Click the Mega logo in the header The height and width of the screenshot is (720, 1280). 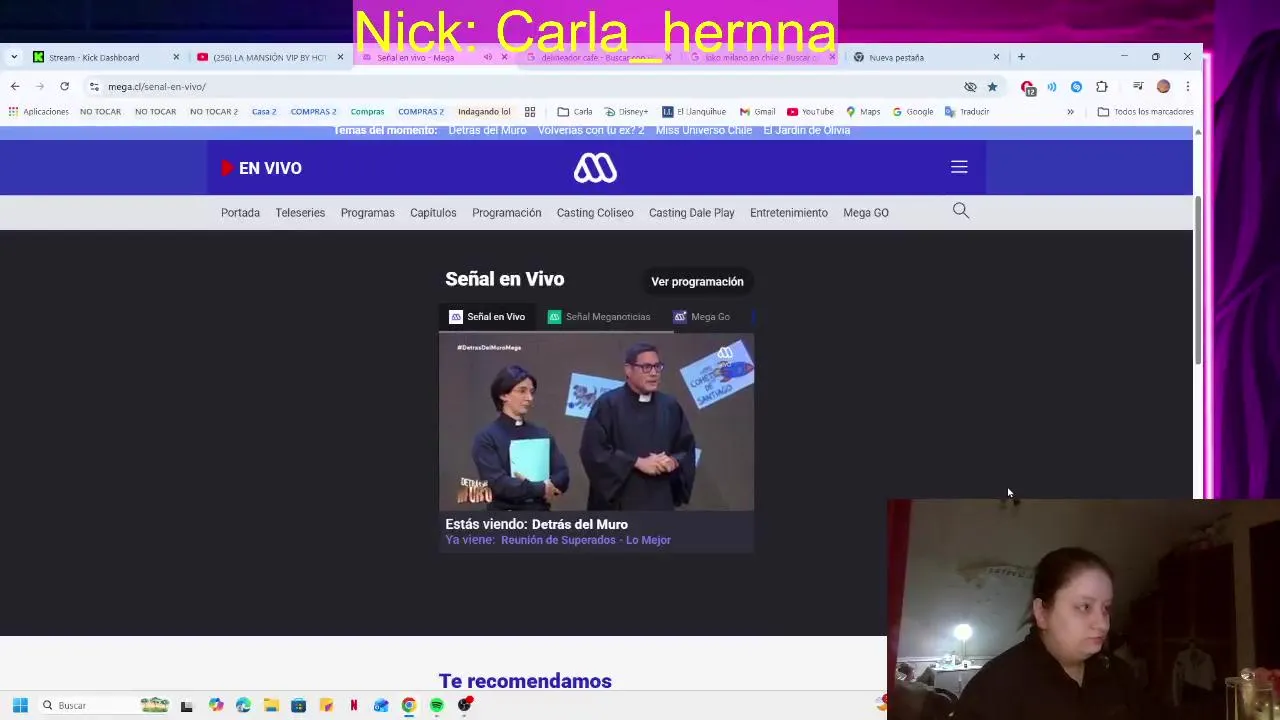point(595,168)
